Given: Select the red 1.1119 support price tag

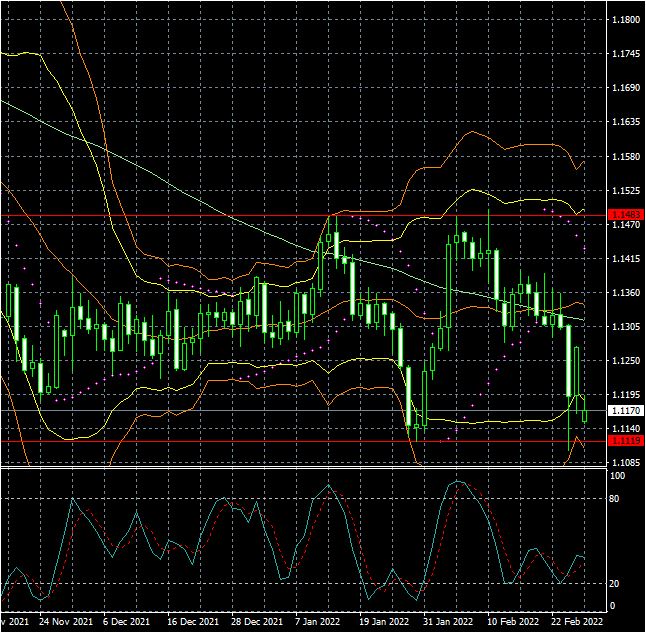Looking at the screenshot, I should pyautogui.click(x=626, y=441).
